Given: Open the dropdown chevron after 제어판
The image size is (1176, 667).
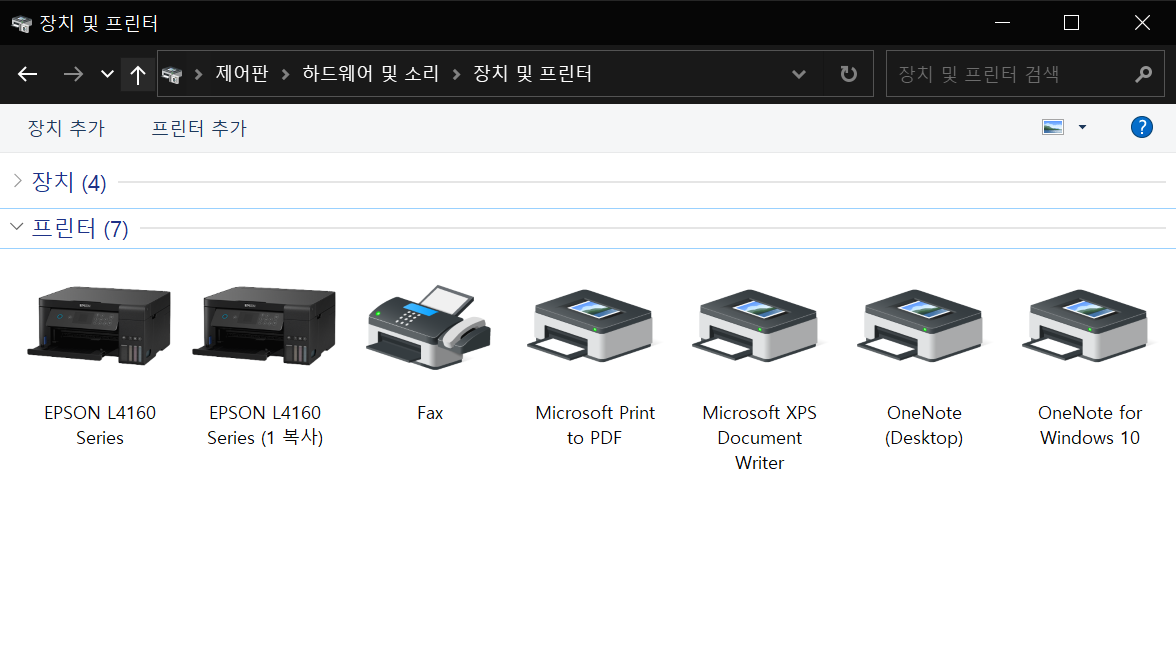Looking at the screenshot, I should 286,74.
